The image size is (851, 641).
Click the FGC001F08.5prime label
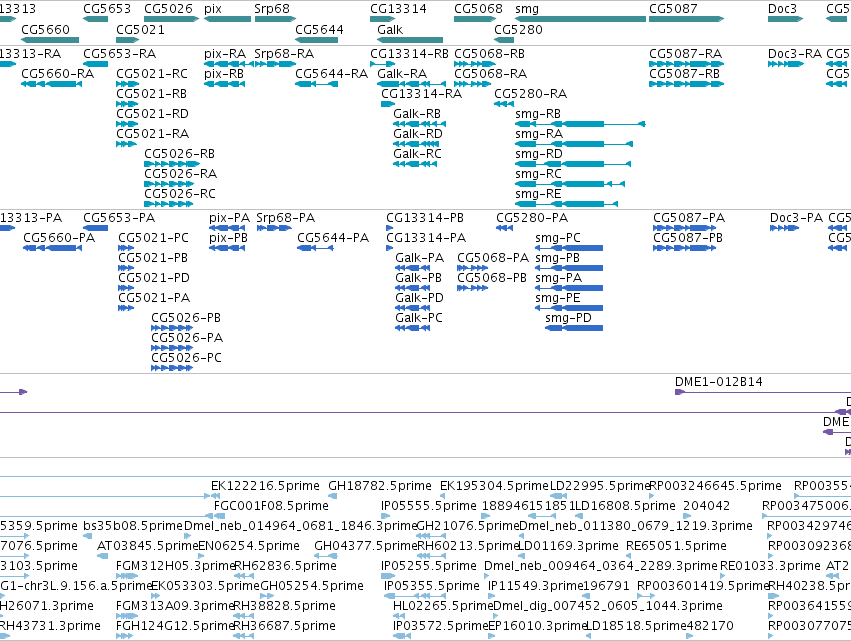click(271, 505)
